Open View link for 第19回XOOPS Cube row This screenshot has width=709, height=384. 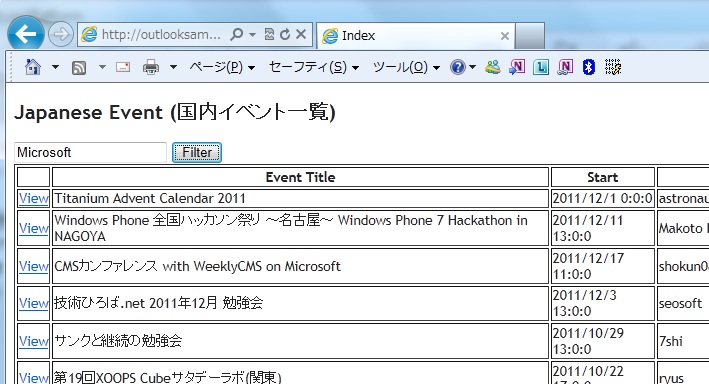click(33, 377)
